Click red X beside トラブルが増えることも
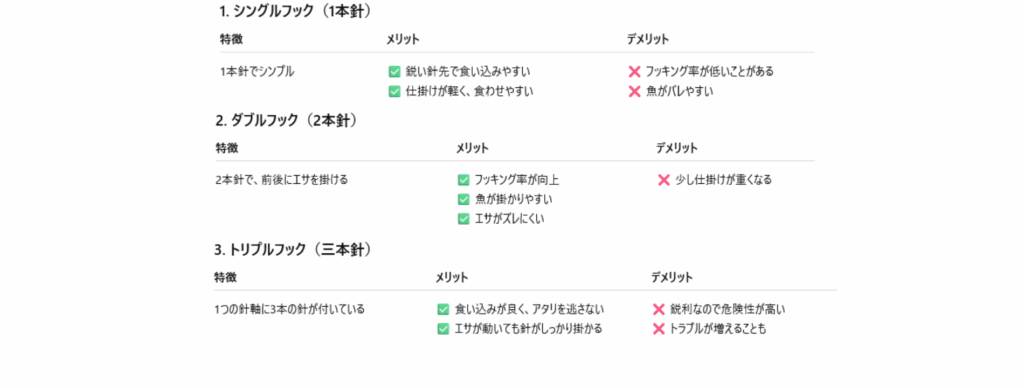The width and height of the screenshot is (1024, 388). [659, 329]
